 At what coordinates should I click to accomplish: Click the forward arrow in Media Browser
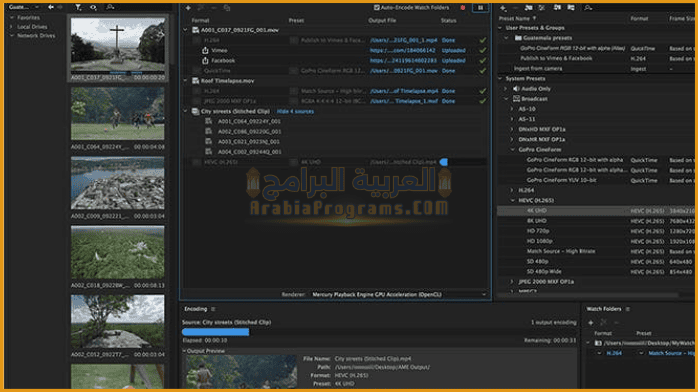(60, 7)
